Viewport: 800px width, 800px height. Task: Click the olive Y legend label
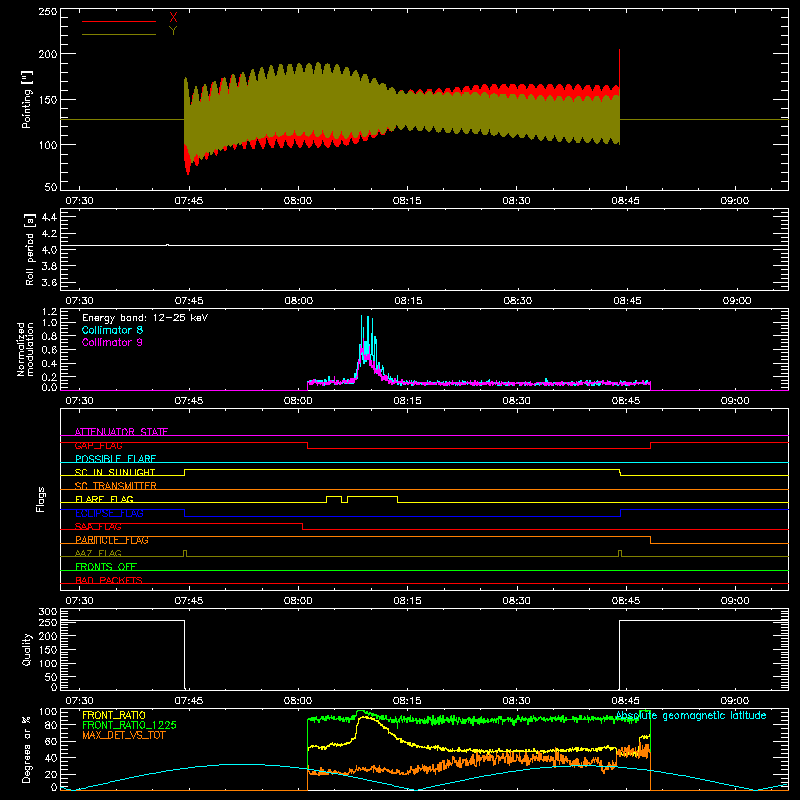point(173,31)
